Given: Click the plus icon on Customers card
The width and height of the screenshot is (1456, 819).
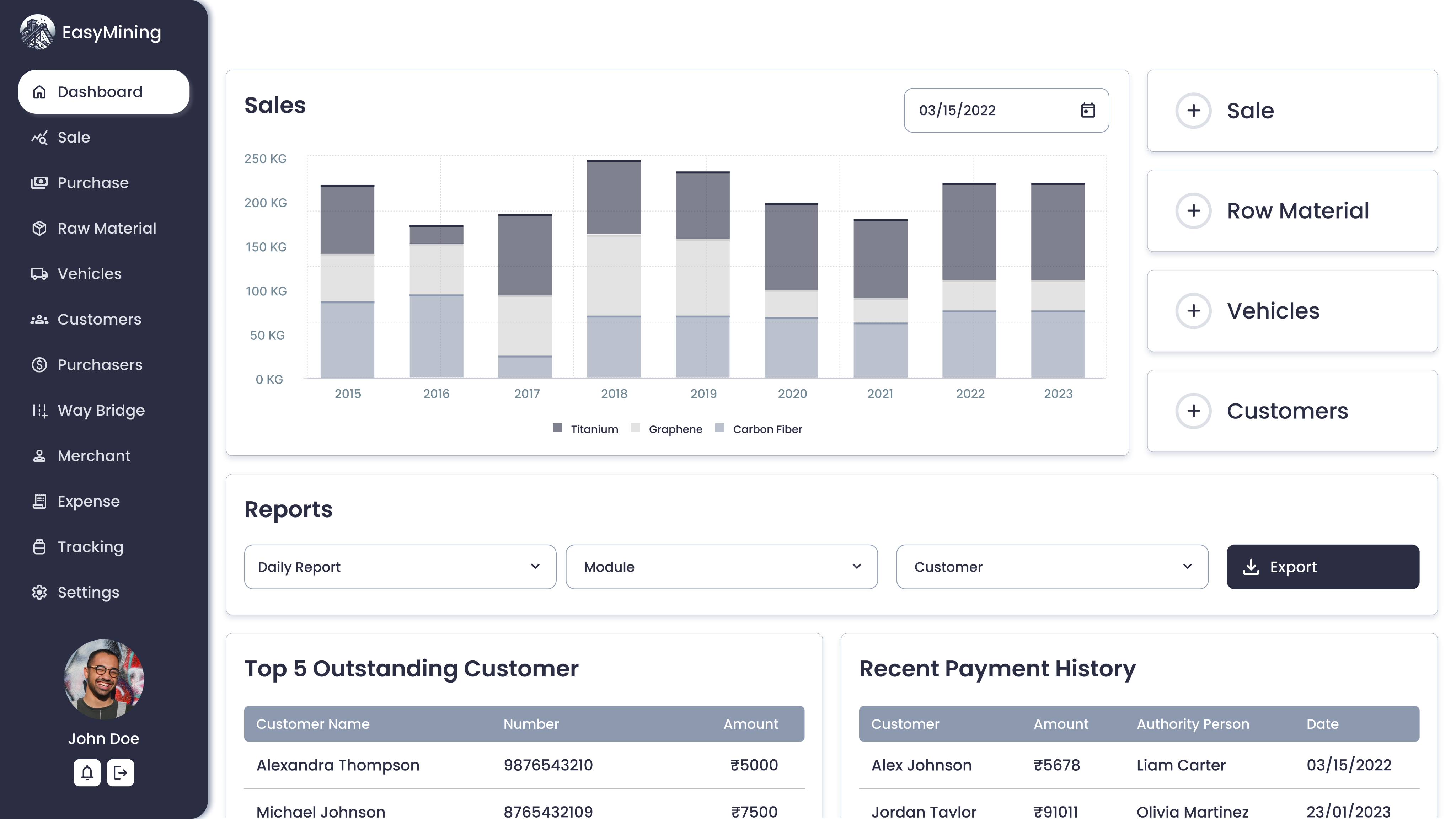Looking at the screenshot, I should (1193, 411).
